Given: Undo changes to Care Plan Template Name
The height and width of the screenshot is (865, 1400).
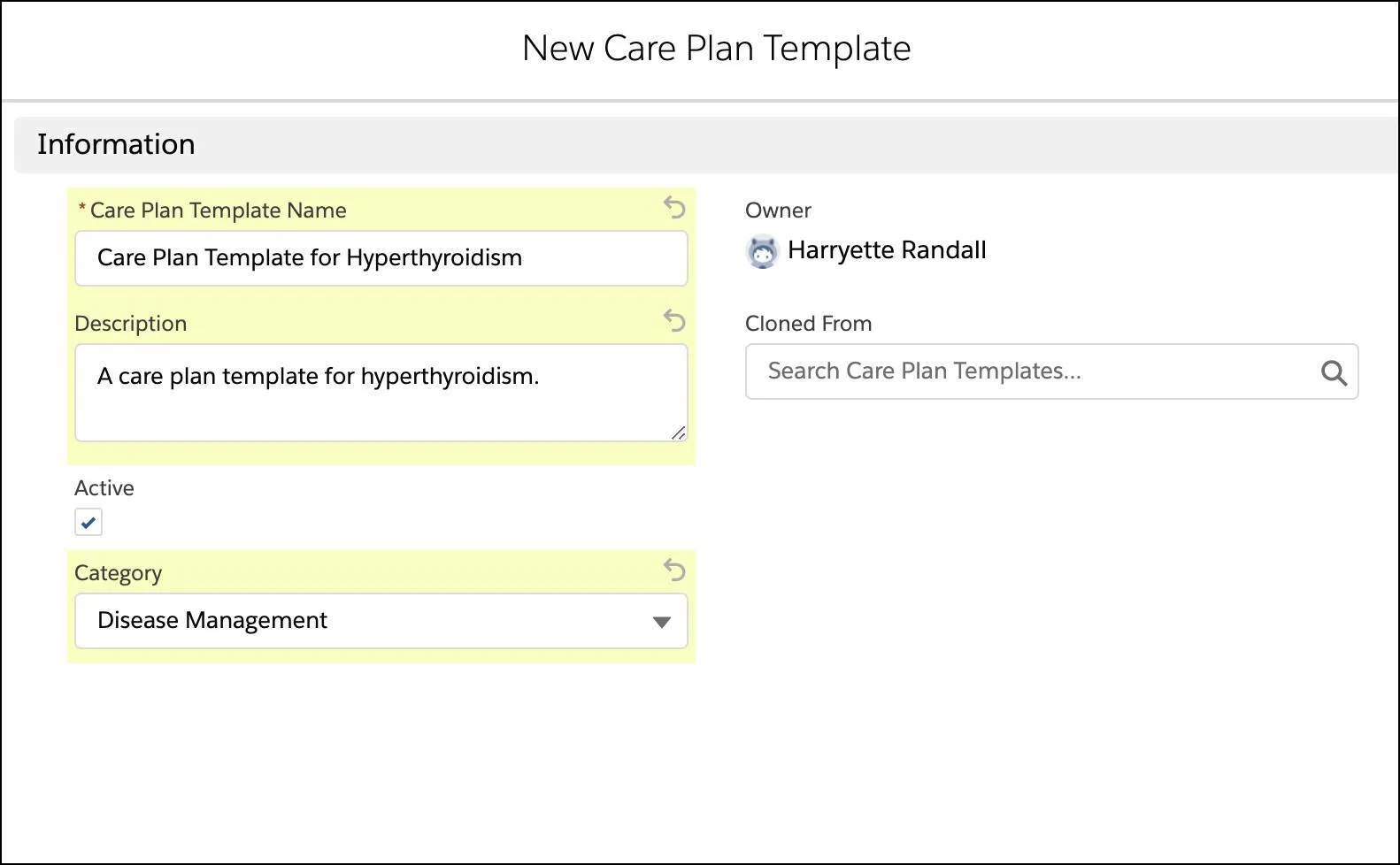Looking at the screenshot, I should pyautogui.click(x=674, y=207).
